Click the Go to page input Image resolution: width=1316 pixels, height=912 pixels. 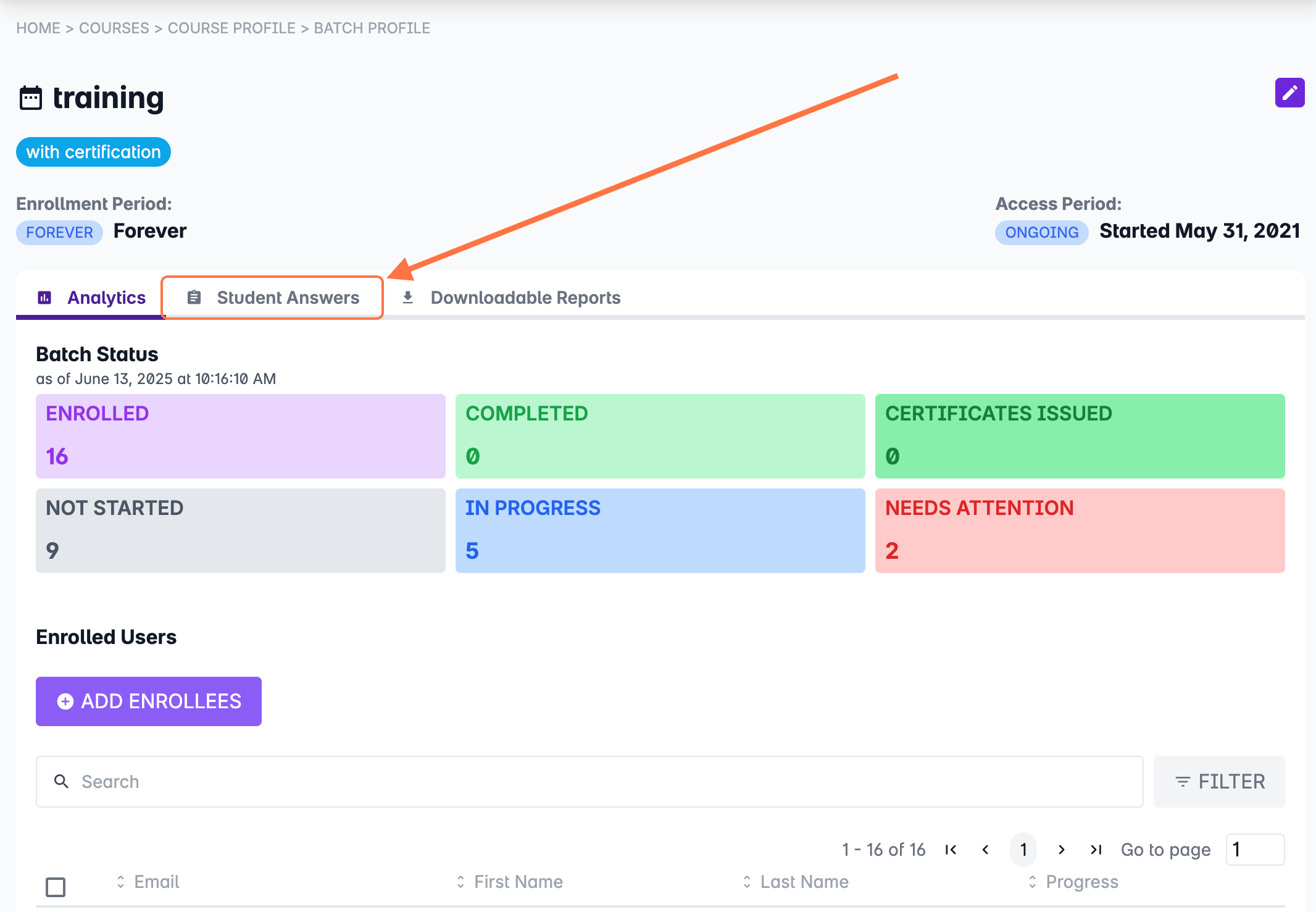click(1255, 850)
